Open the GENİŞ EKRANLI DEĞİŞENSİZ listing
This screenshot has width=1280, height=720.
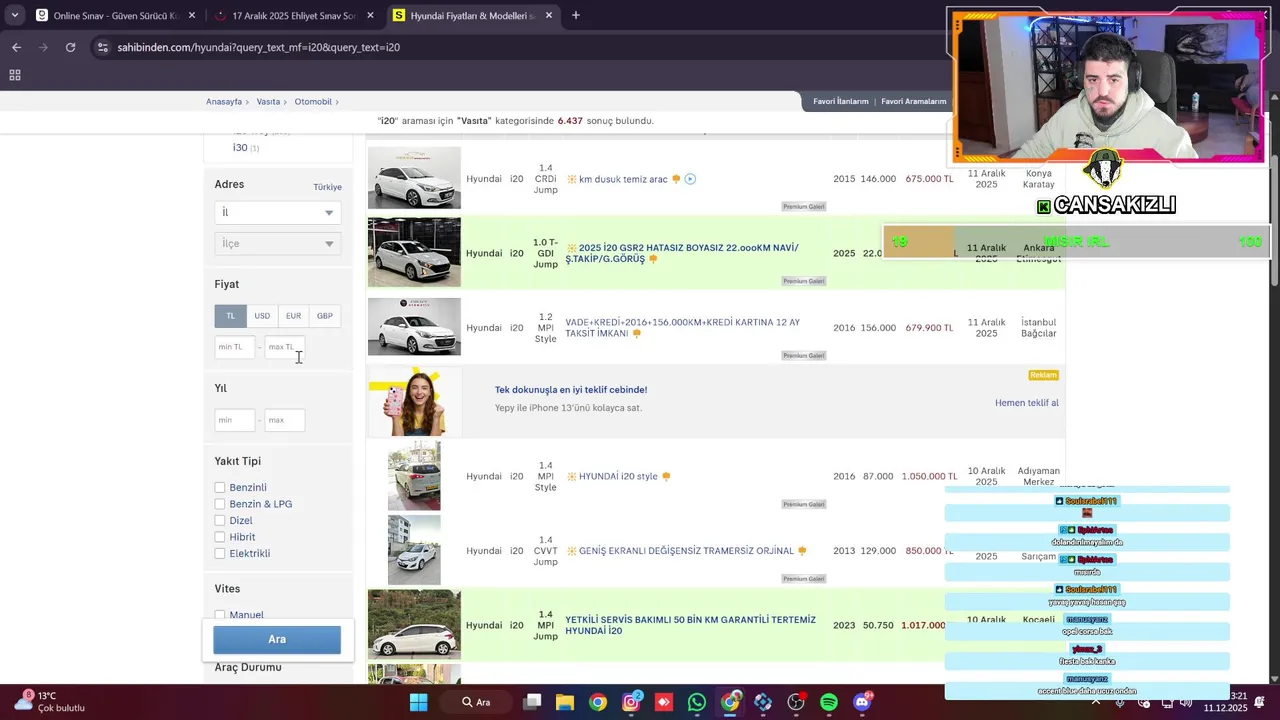point(686,551)
